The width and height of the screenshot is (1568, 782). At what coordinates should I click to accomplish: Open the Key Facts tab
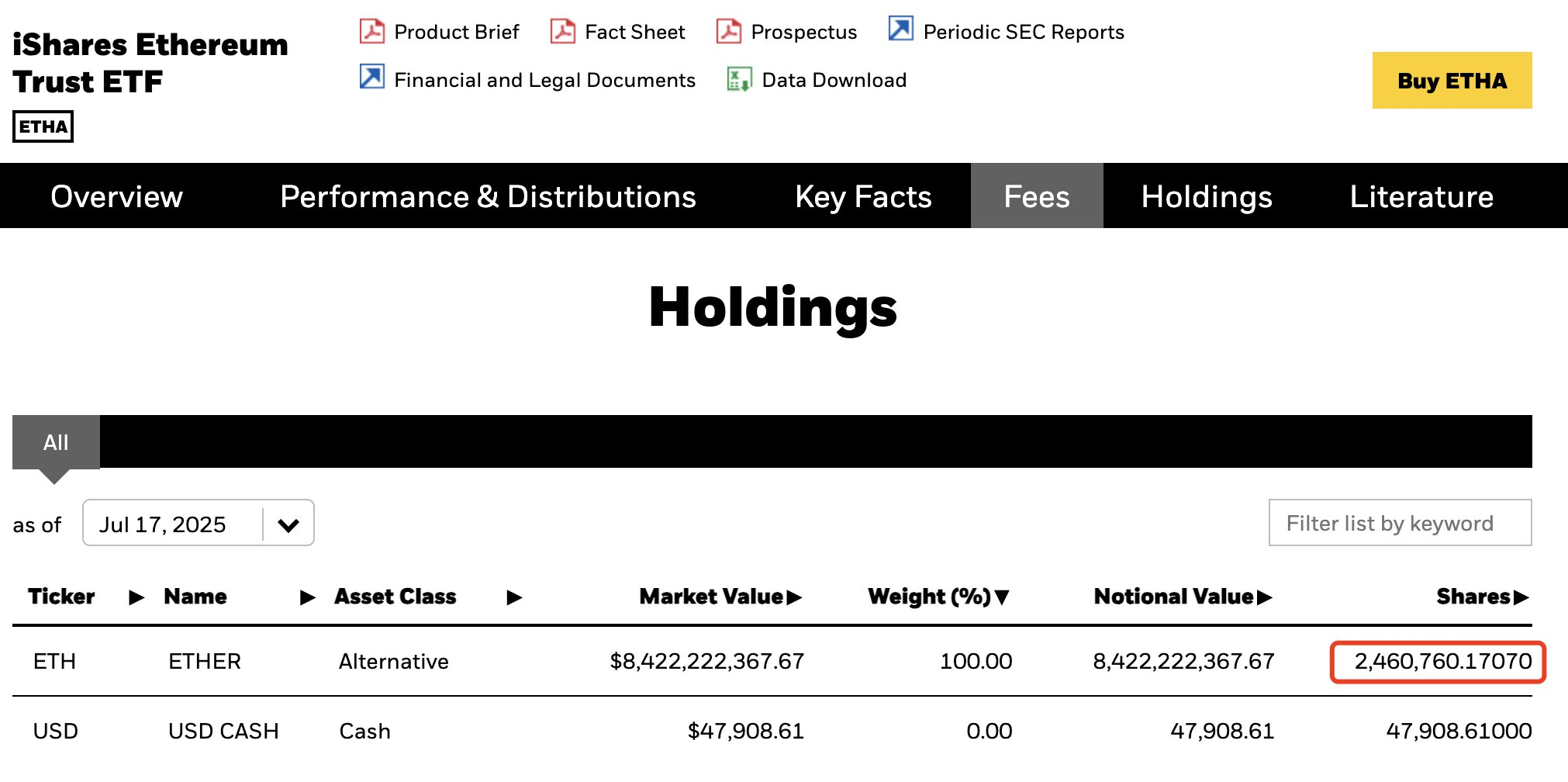(863, 196)
